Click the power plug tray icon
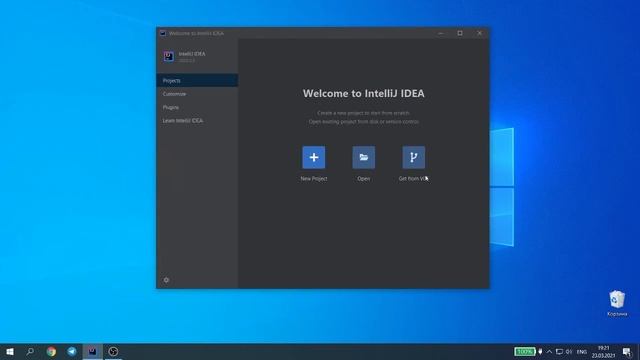Screen dimensions: 640x360 [x=540, y=351]
